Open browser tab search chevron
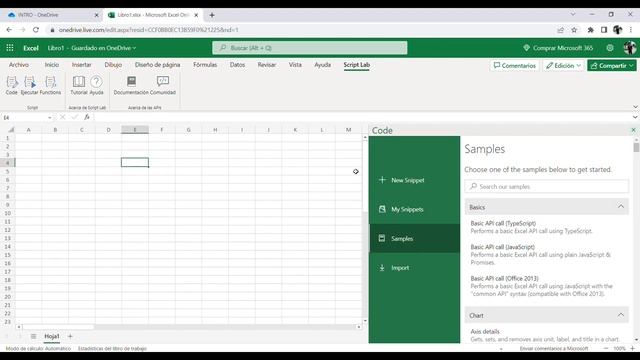Screen dimensions: 640x360 (573, 14)
